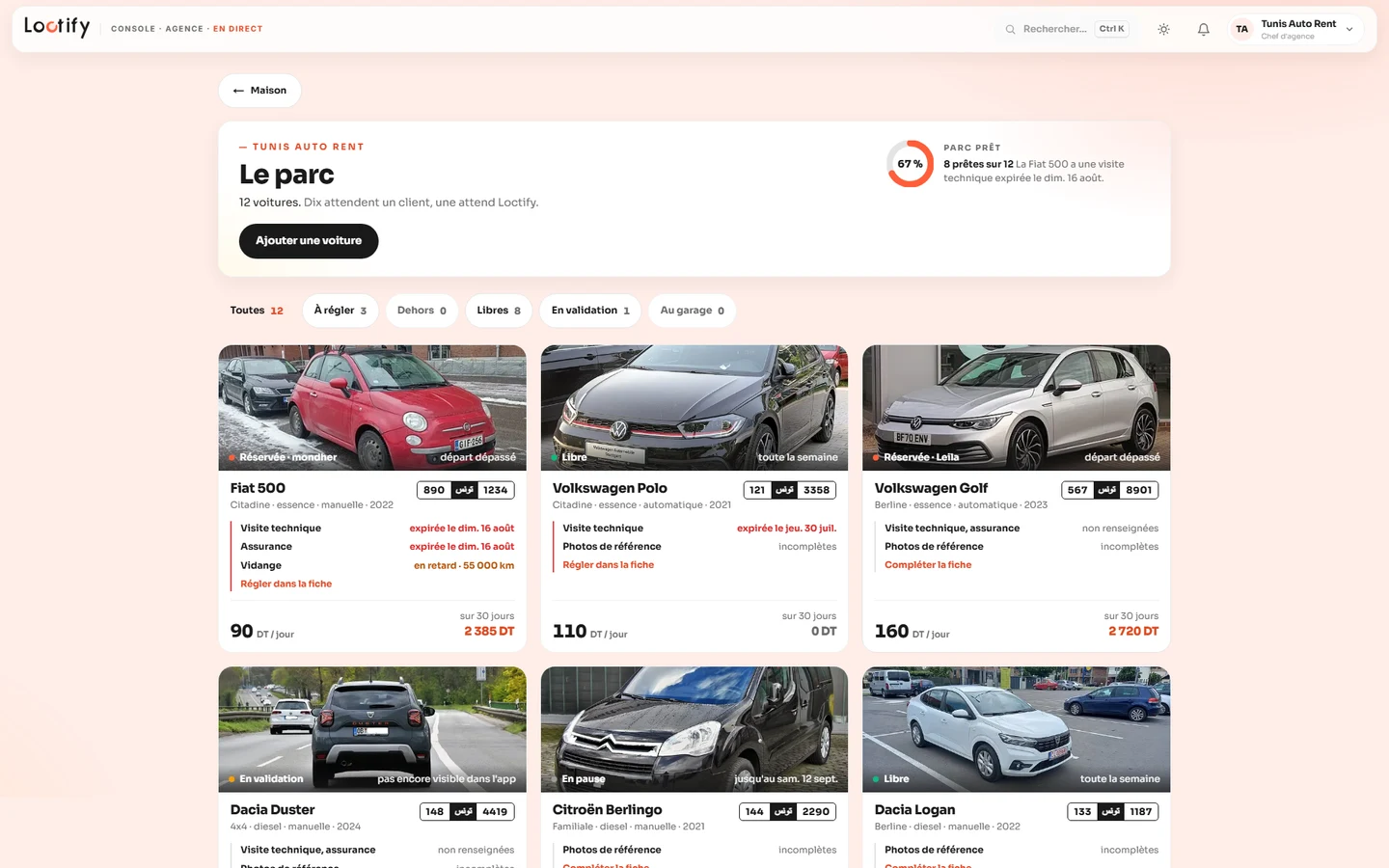Open the red Fiat 500 photo
This screenshot has height=868, width=1389.
(372, 408)
